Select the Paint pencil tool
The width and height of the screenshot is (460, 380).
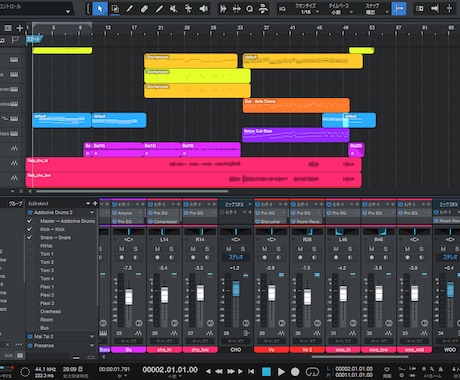coord(159,9)
